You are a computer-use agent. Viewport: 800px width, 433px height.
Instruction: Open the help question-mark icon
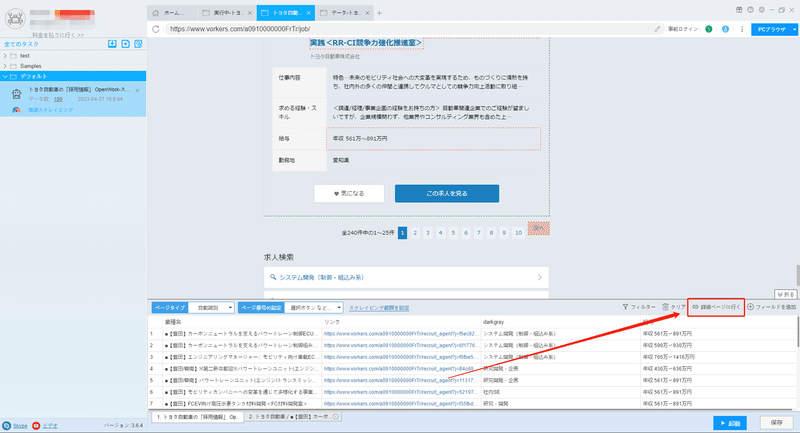750,10
